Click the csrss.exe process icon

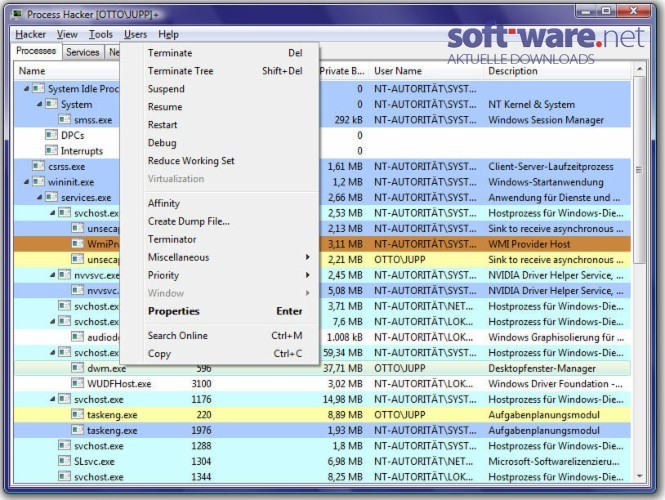[x=39, y=166]
